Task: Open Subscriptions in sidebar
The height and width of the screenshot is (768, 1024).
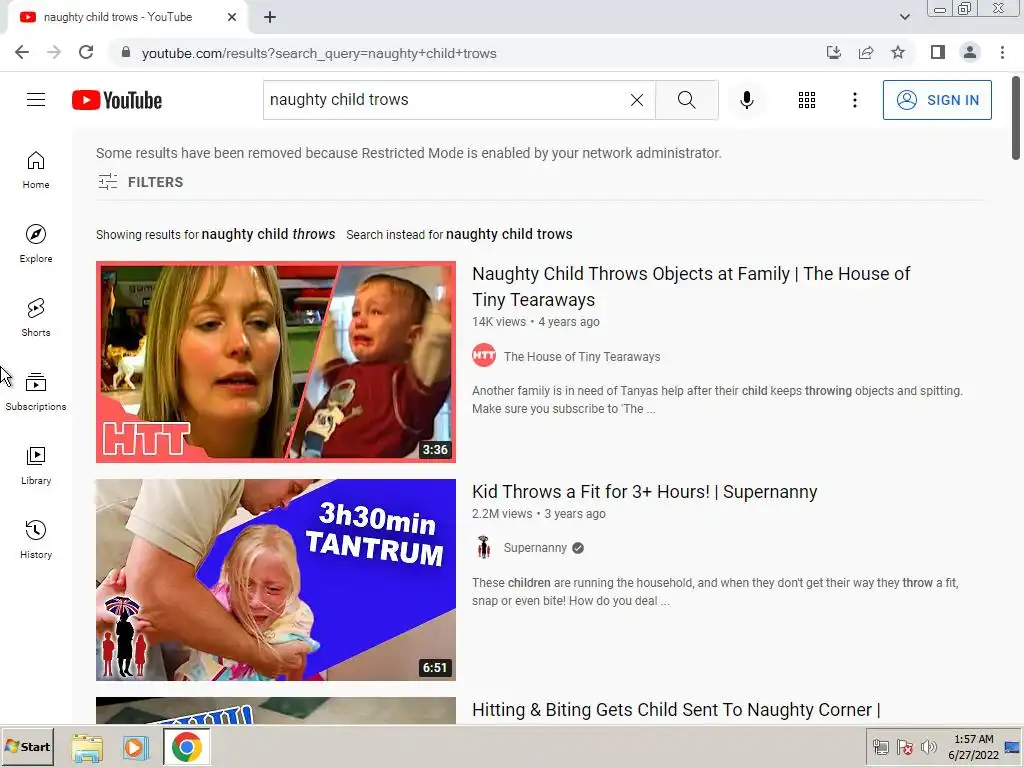Action: (36, 391)
